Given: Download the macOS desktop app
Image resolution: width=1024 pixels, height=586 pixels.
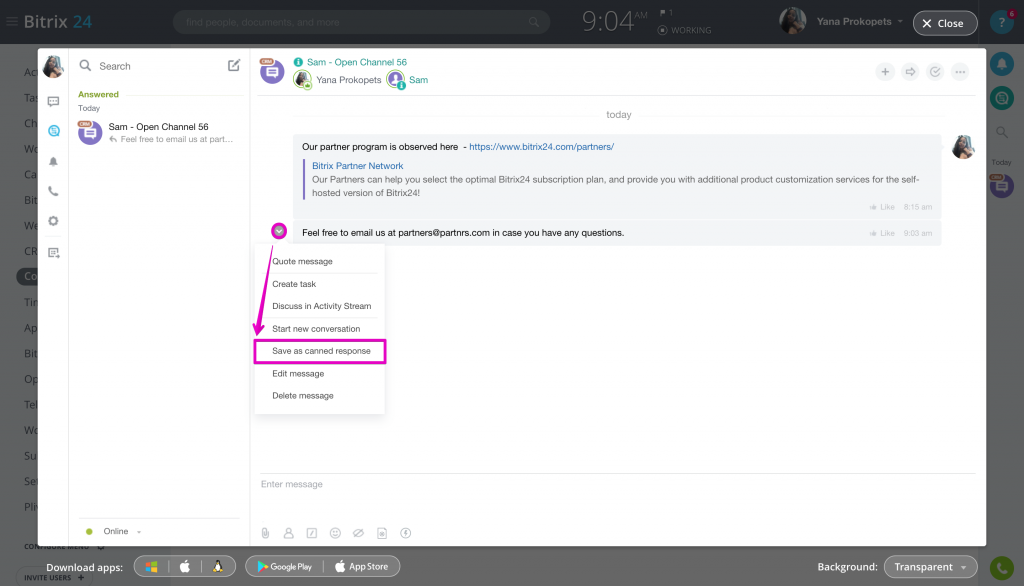Looking at the screenshot, I should 185,567.
